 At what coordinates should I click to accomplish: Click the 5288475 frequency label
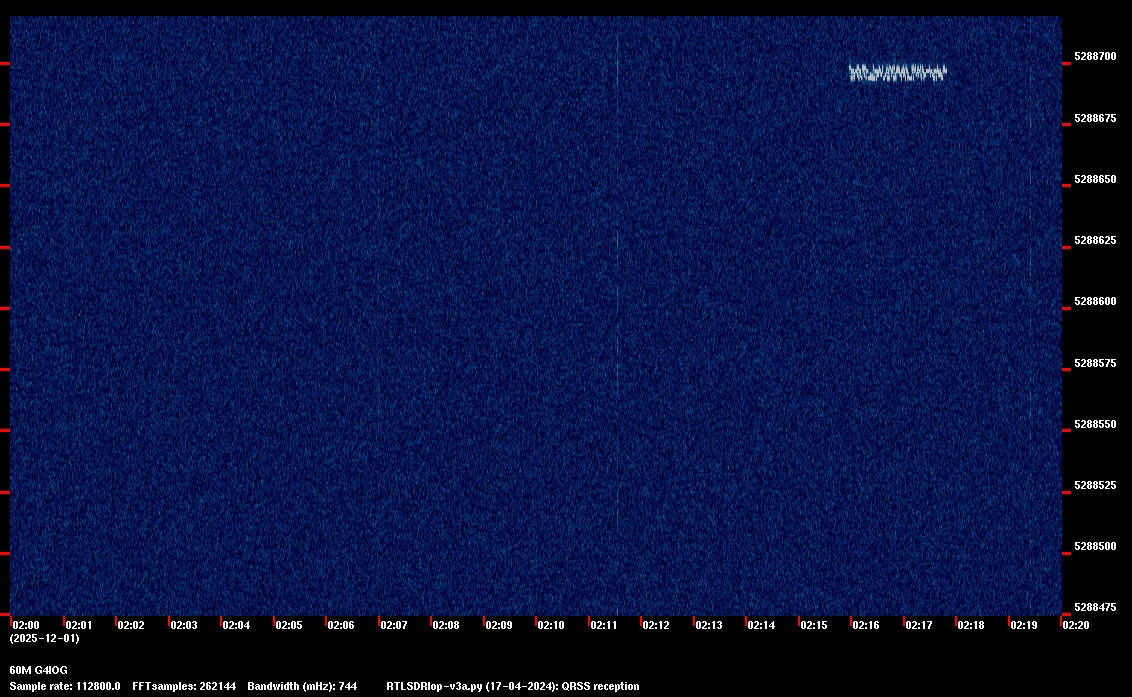tap(1094, 607)
